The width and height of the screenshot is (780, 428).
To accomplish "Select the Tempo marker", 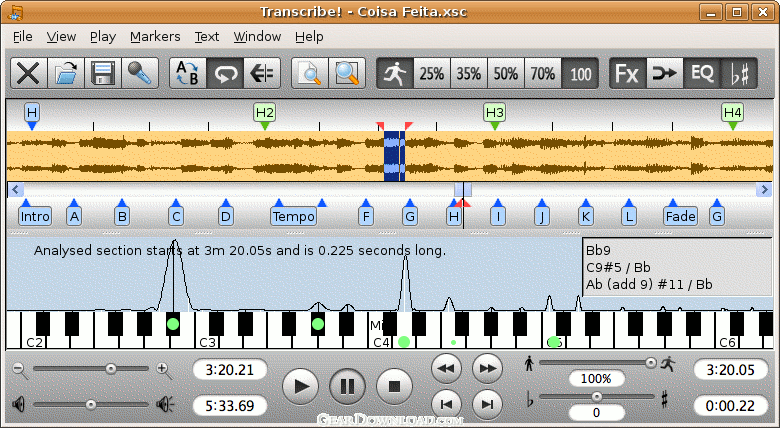I will pos(293,216).
